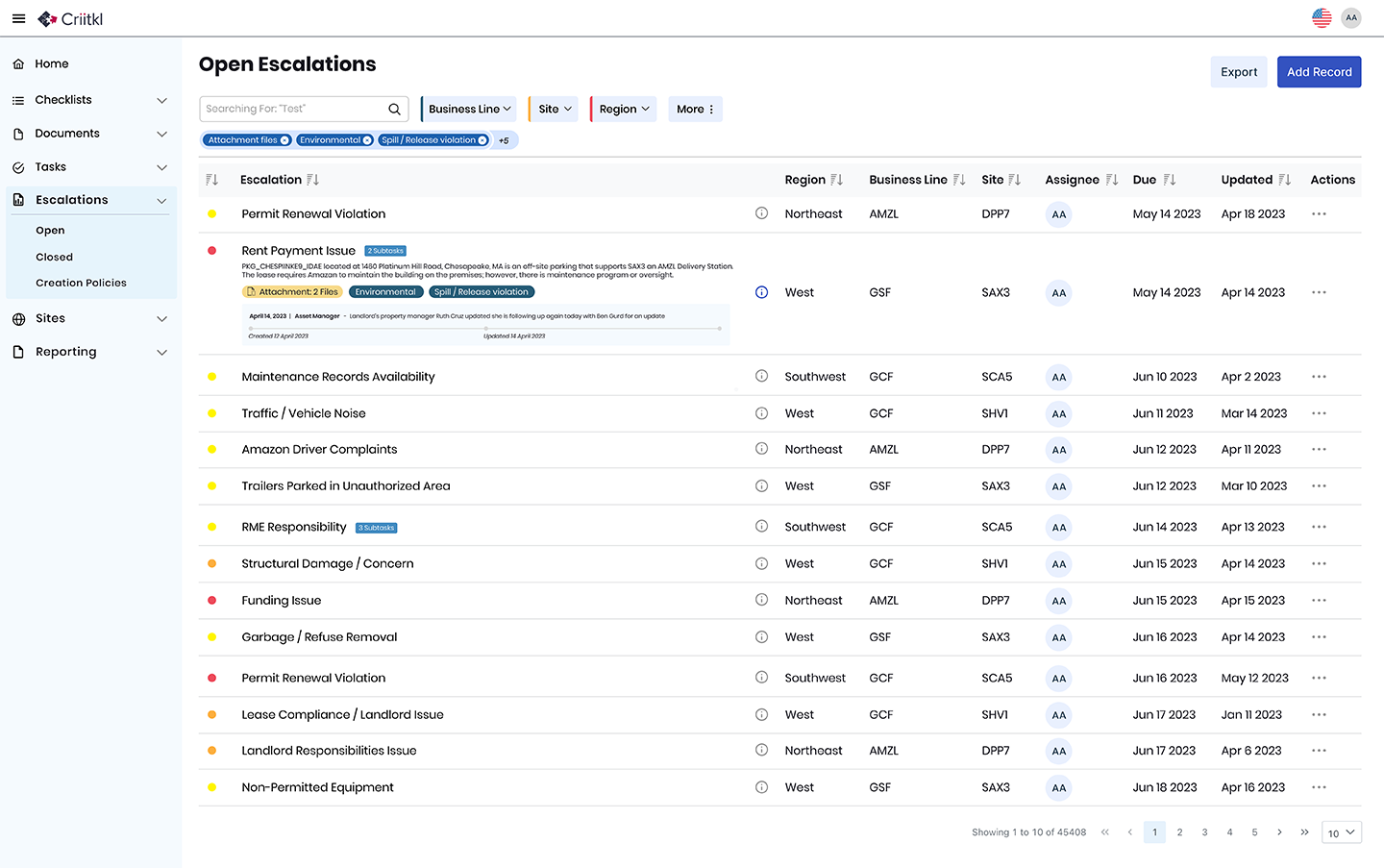Open the Region filter dropdown

click(624, 109)
